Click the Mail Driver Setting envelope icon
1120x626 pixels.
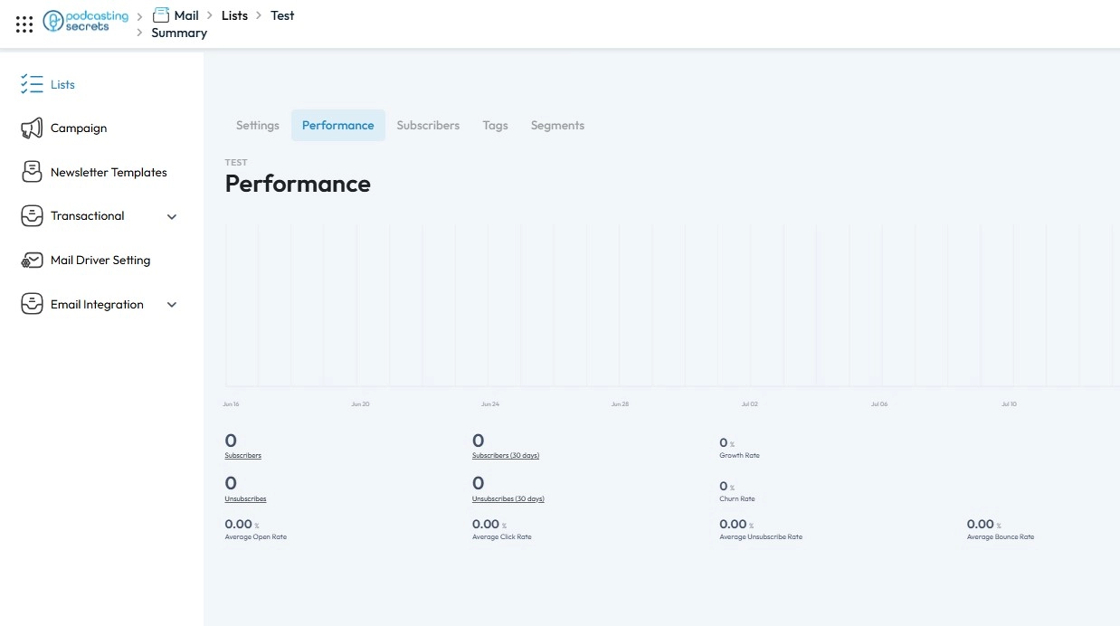point(32,260)
